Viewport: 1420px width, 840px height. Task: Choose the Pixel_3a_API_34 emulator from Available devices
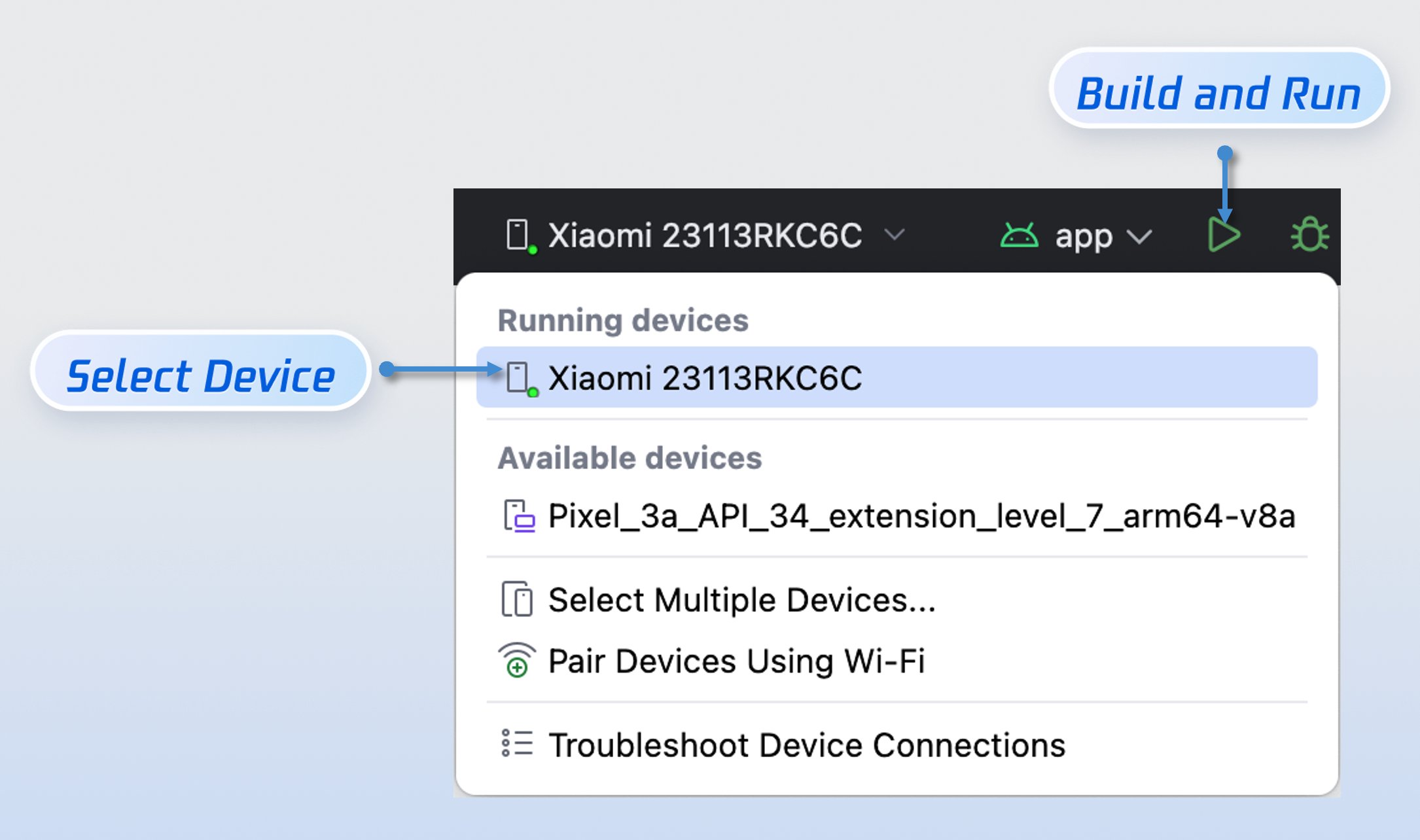[921, 516]
